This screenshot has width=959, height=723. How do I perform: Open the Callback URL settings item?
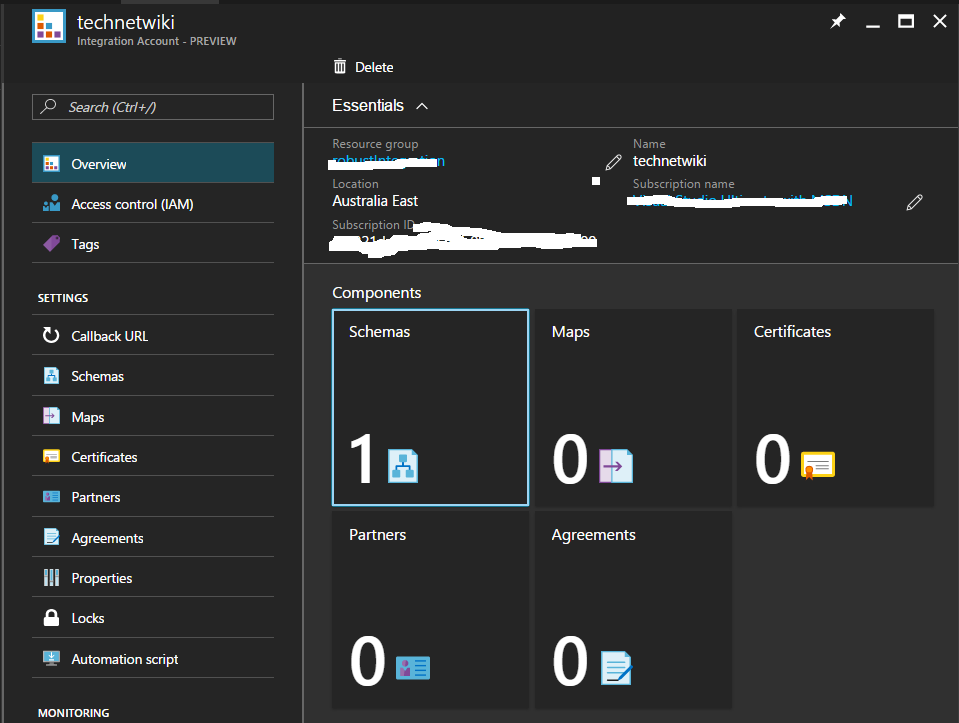153,335
